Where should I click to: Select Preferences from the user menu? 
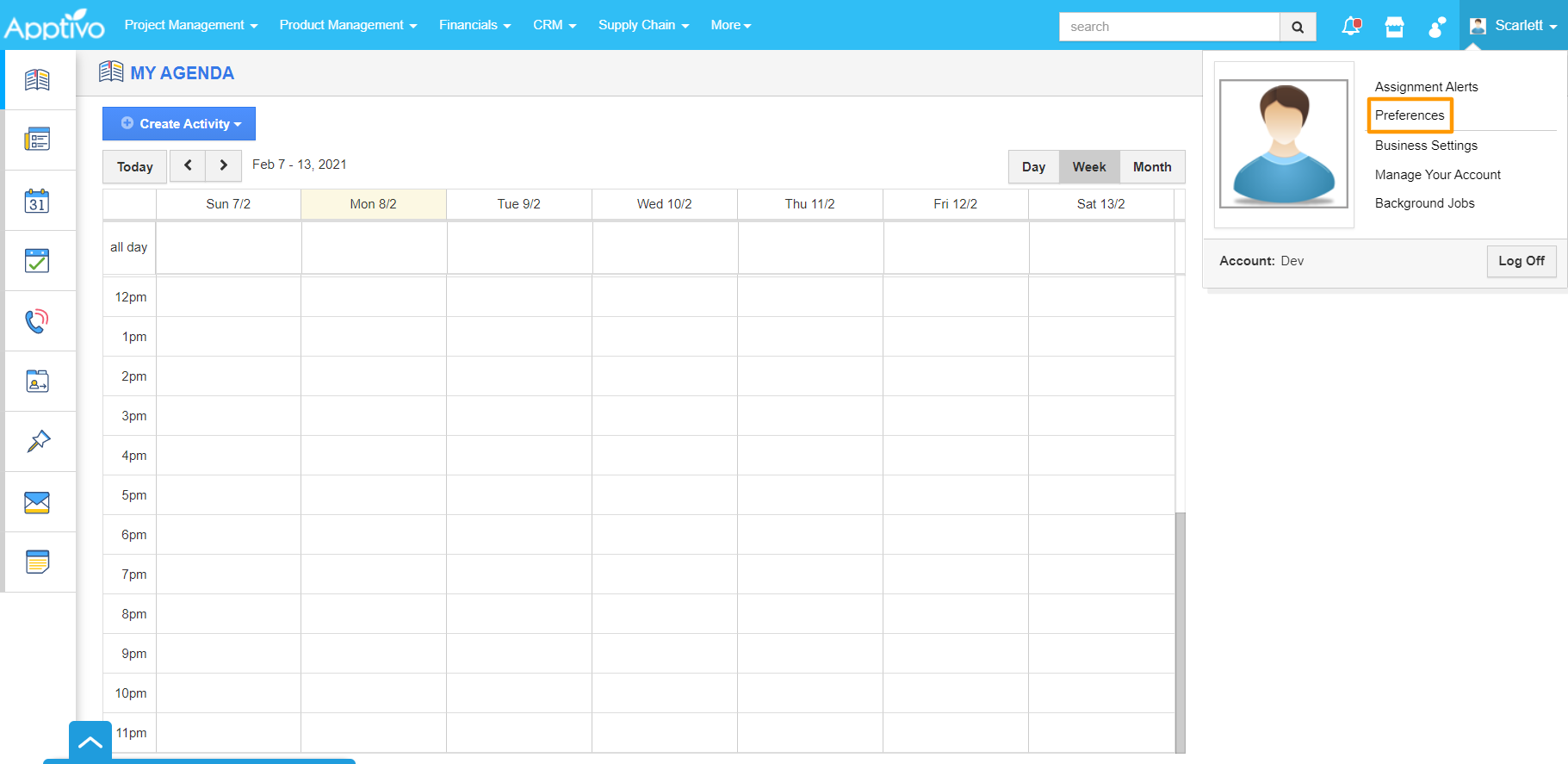tap(1410, 115)
